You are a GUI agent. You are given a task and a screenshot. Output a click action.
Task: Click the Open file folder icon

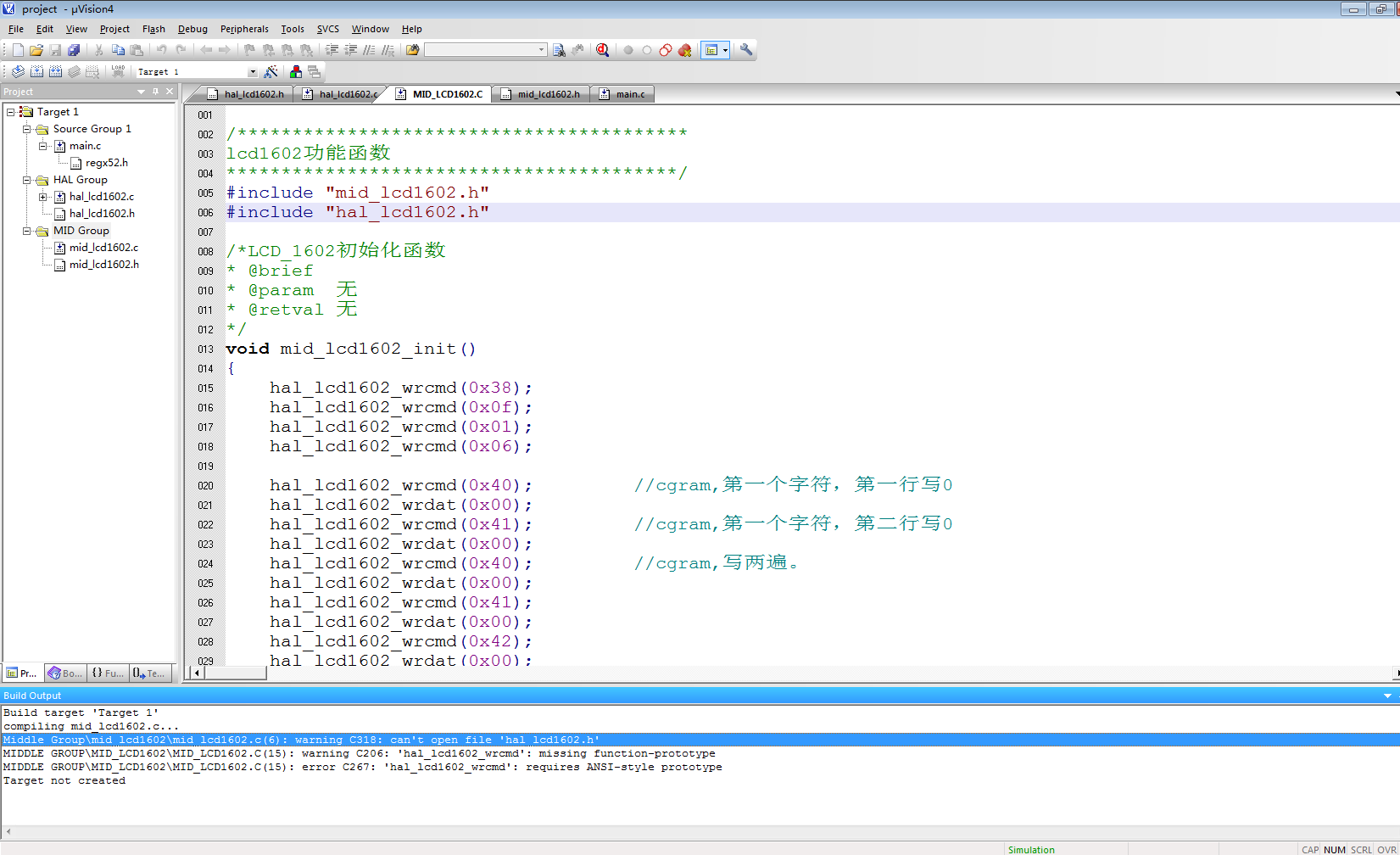point(36,50)
